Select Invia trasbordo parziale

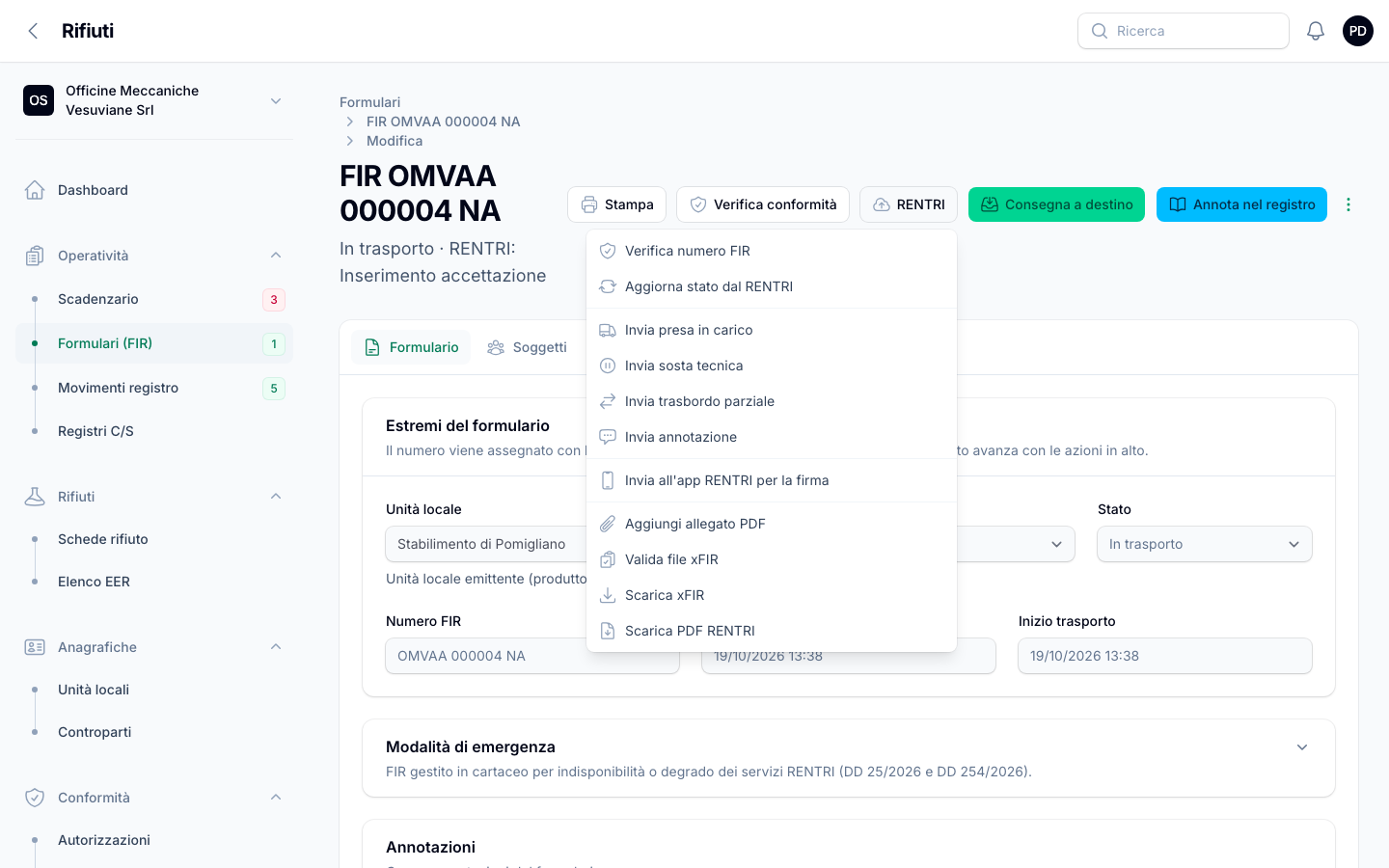[x=772, y=401]
